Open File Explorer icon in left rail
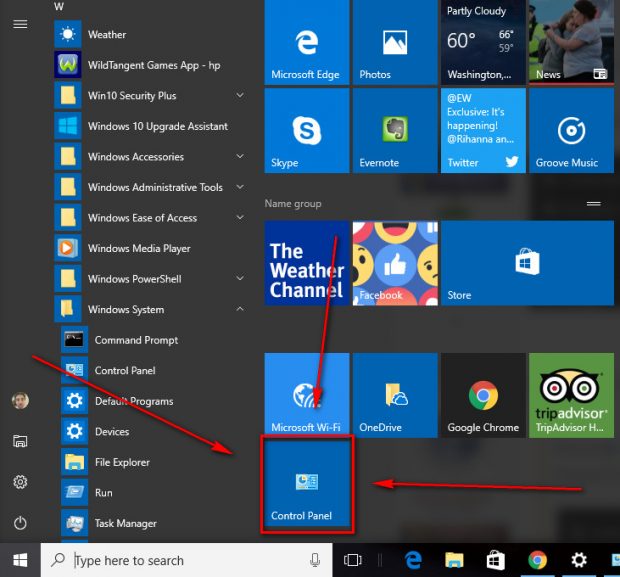 click(20, 441)
